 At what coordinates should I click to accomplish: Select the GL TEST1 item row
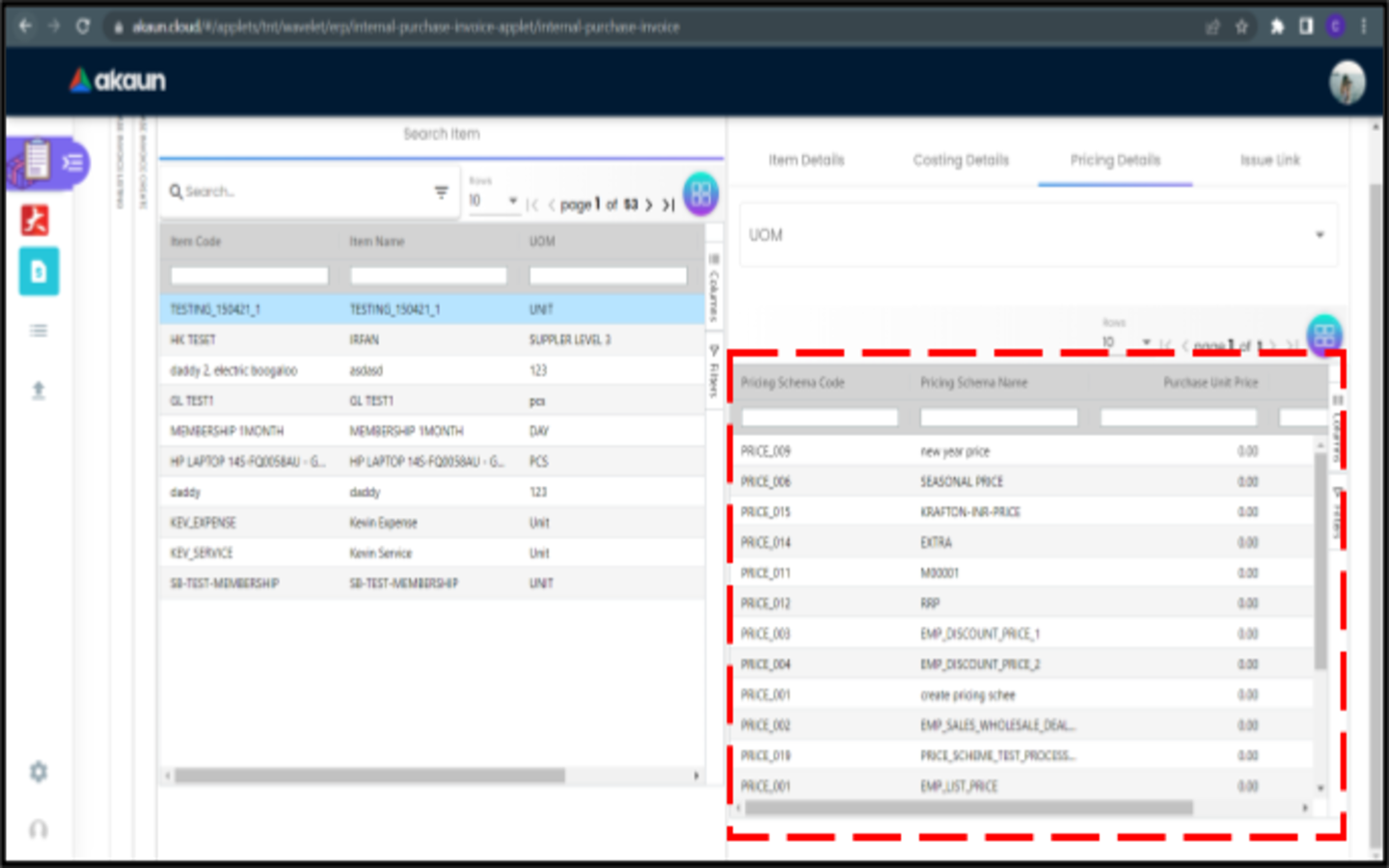pos(432,400)
